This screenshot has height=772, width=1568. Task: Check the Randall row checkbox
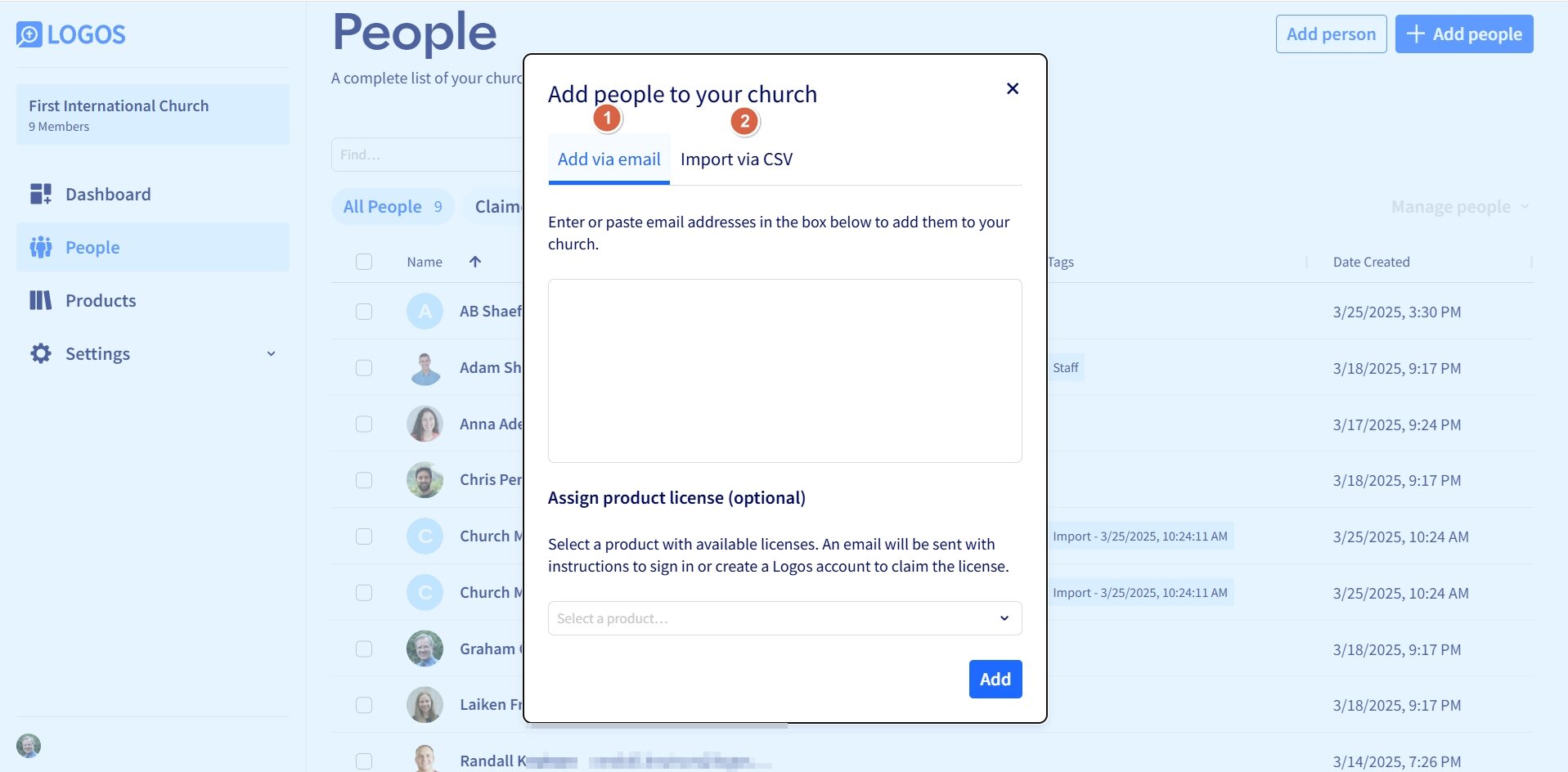click(x=364, y=761)
